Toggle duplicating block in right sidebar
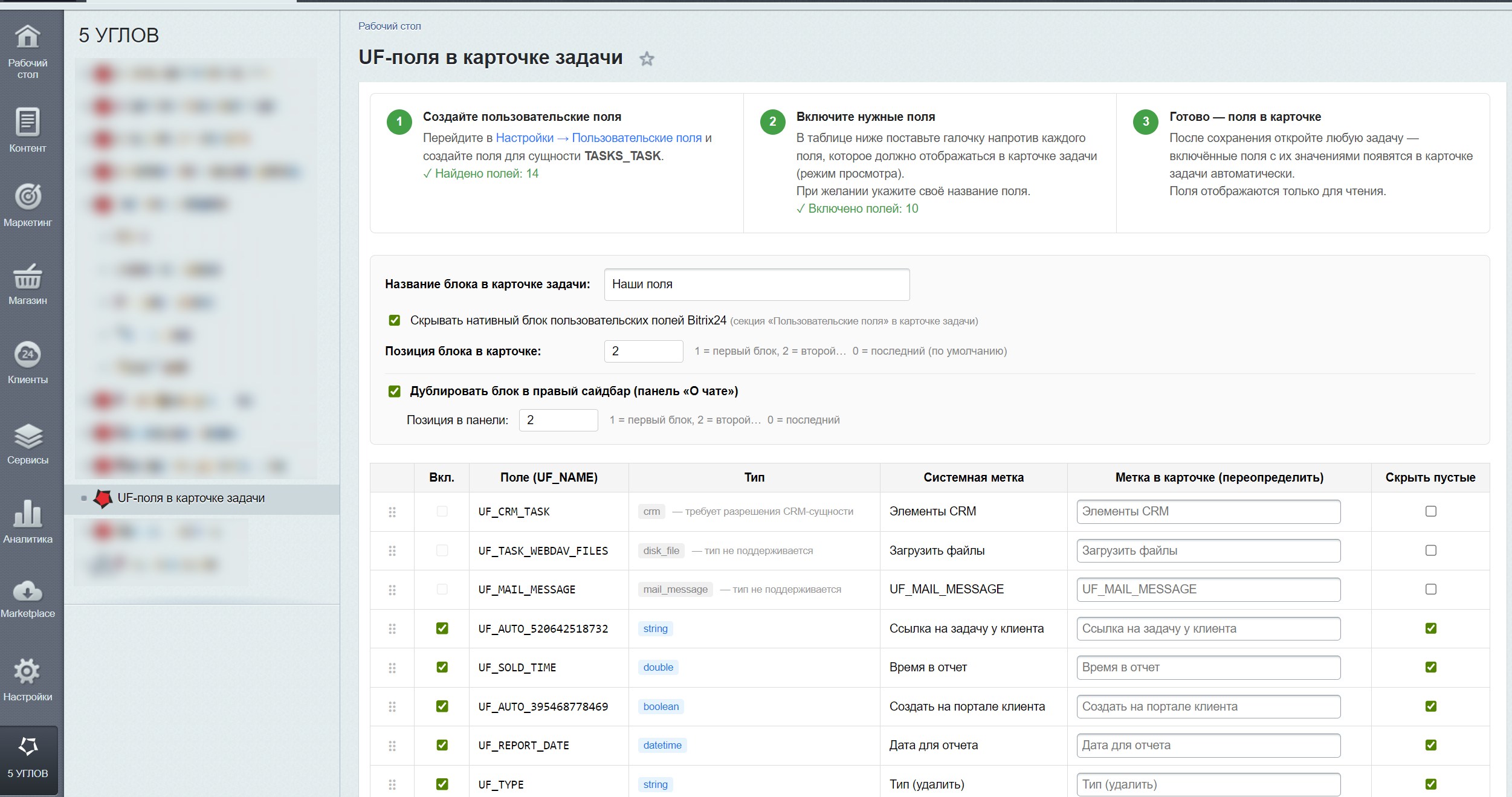Screen dimensions: 1512x797 [x=395, y=392]
